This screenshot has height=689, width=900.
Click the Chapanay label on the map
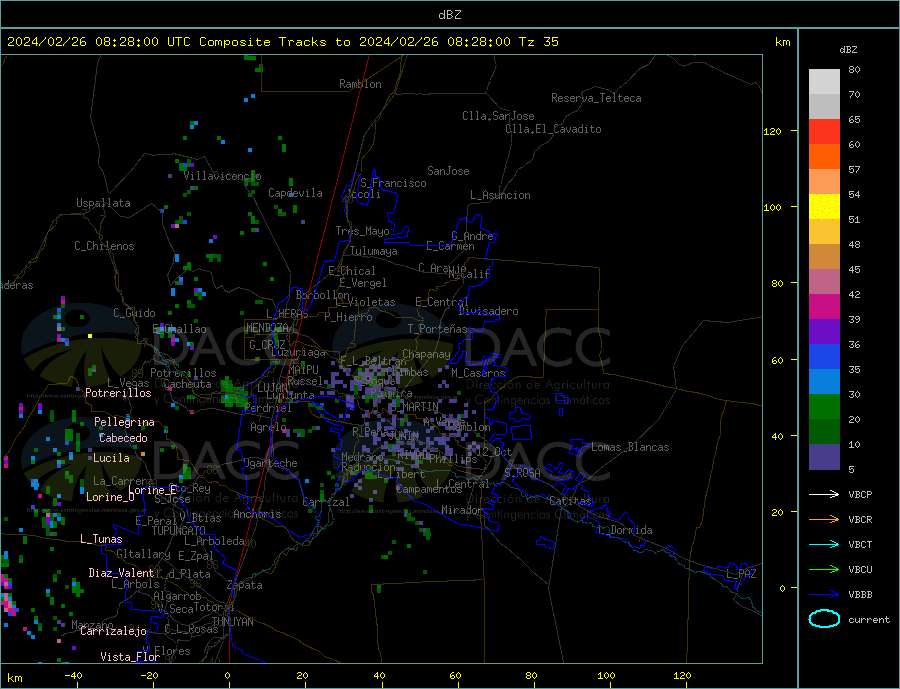coord(426,354)
